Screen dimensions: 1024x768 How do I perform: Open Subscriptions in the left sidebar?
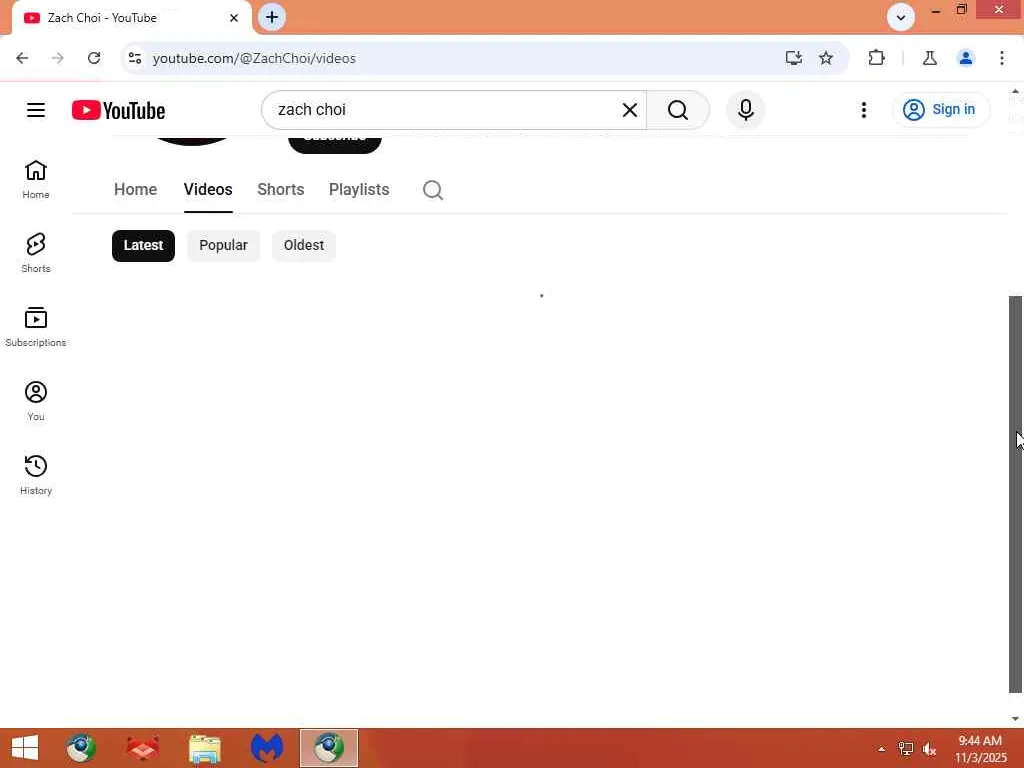pos(36,327)
